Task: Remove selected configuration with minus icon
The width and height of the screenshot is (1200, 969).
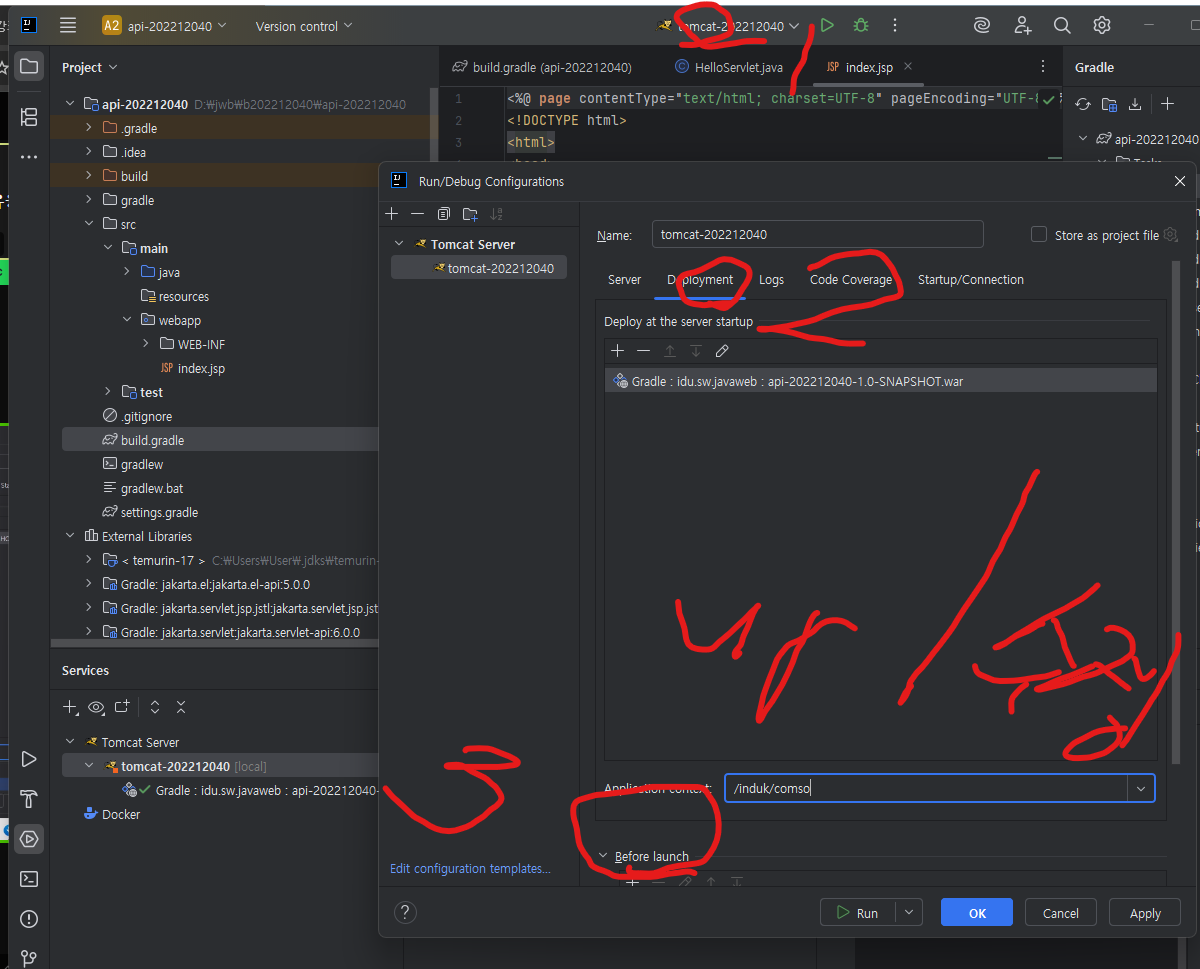Action: click(x=418, y=214)
